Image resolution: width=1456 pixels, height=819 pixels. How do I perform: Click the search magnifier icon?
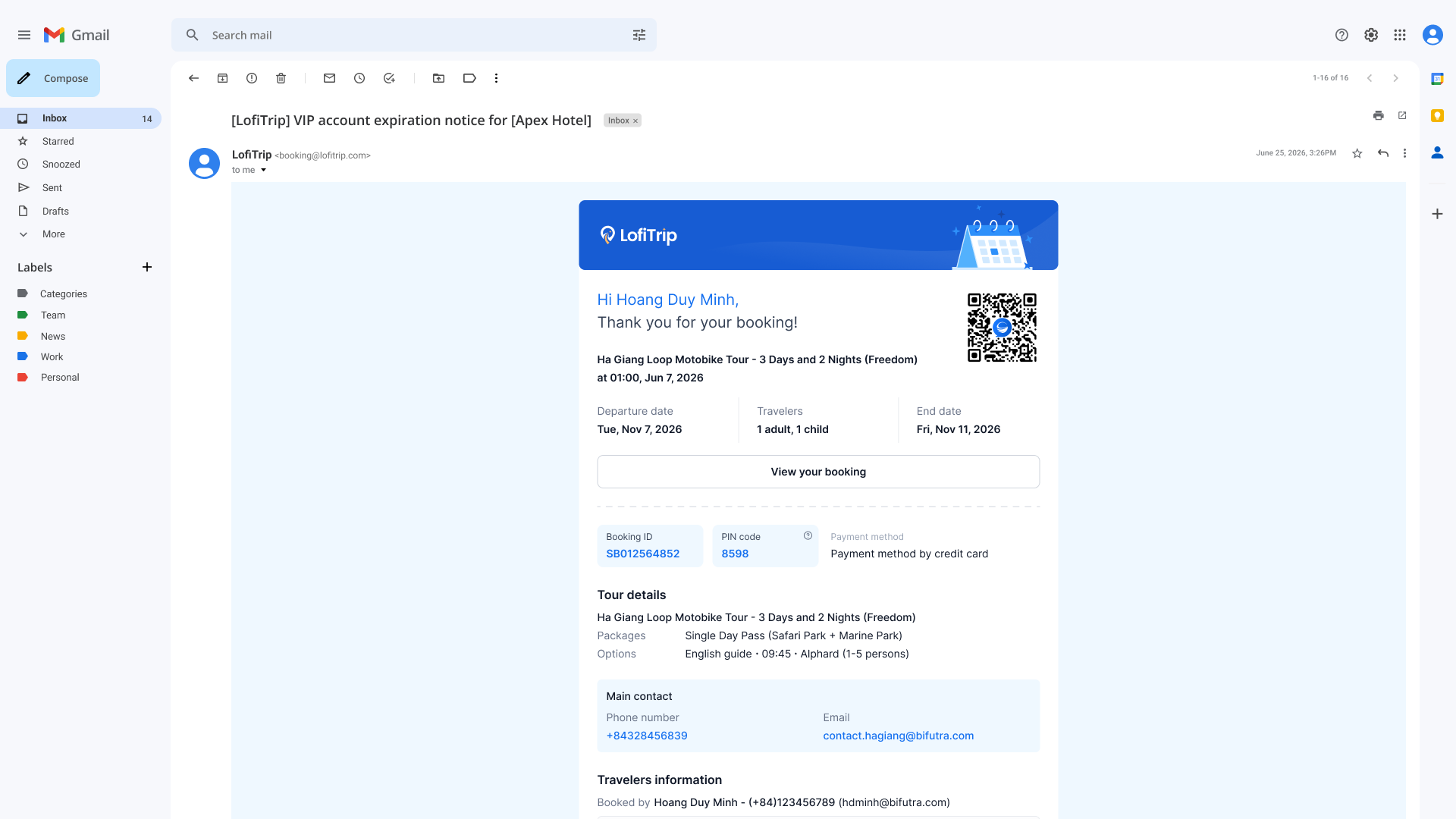[193, 35]
